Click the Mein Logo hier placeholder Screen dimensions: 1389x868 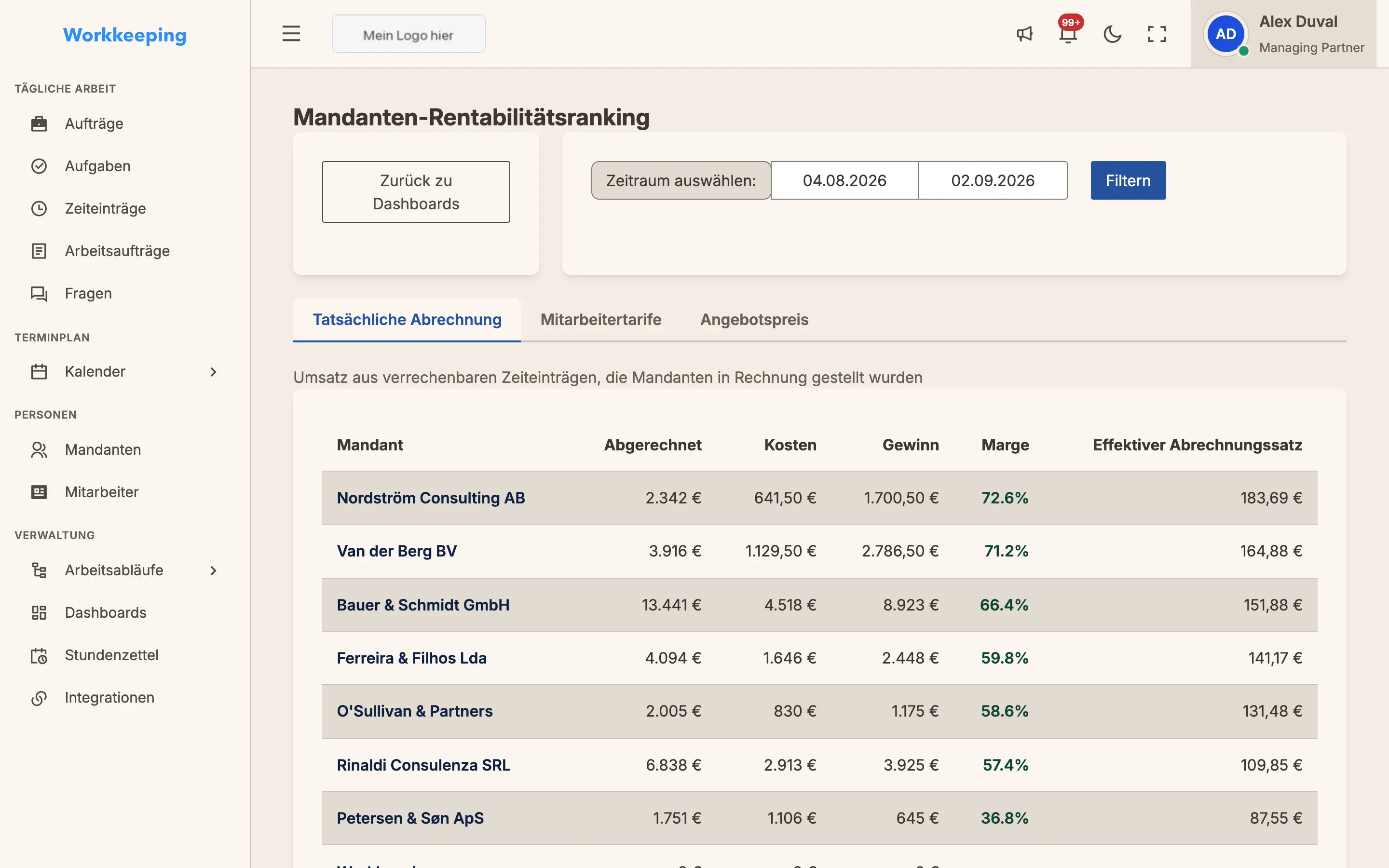pos(409,34)
